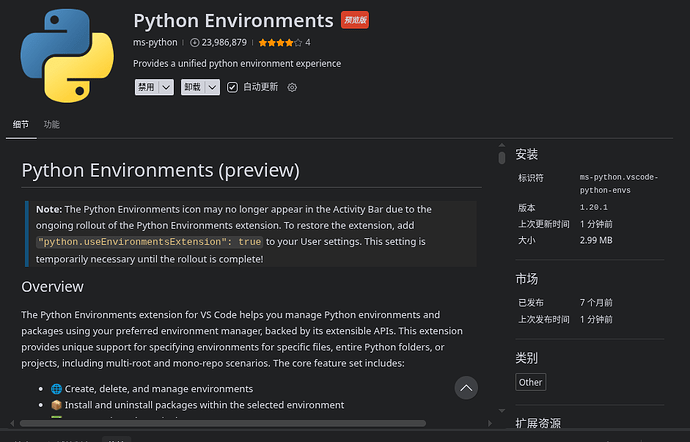The height and width of the screenshot is (442, 690).
Task: Switch to the 细节 tab
Action: (x=21, y=125)
